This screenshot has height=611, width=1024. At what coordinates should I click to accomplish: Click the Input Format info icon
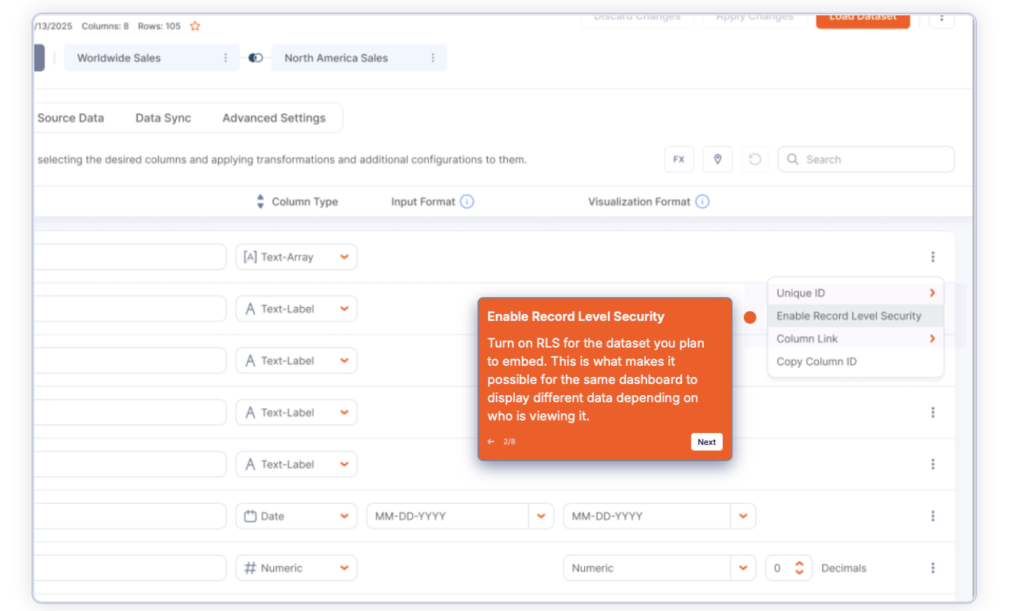coord(467,202)
